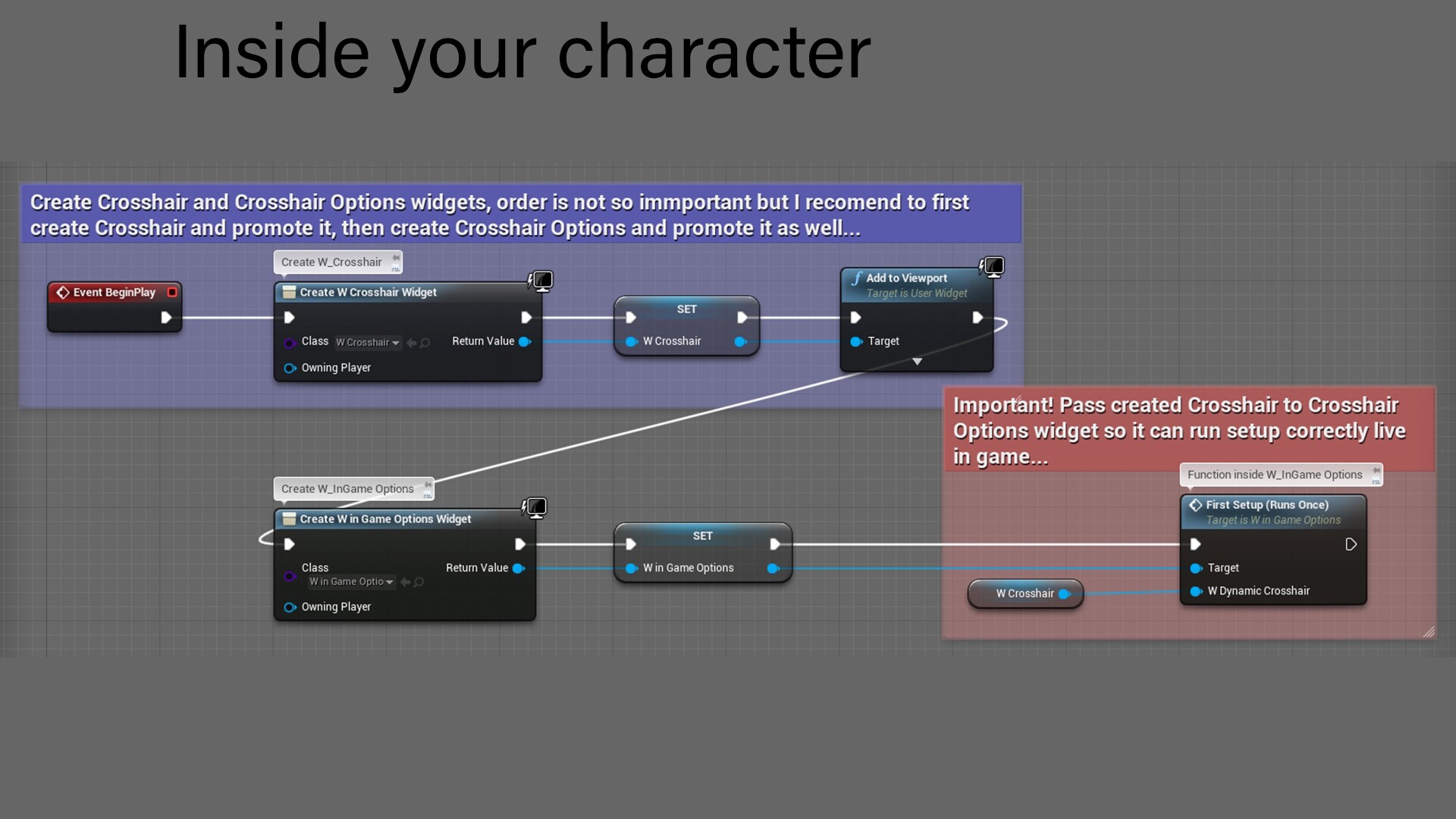The height and width of the screenshot is (819, 1456).
Task: Click the W Dynamic Crosshair pin
Action: (1196, 591)
